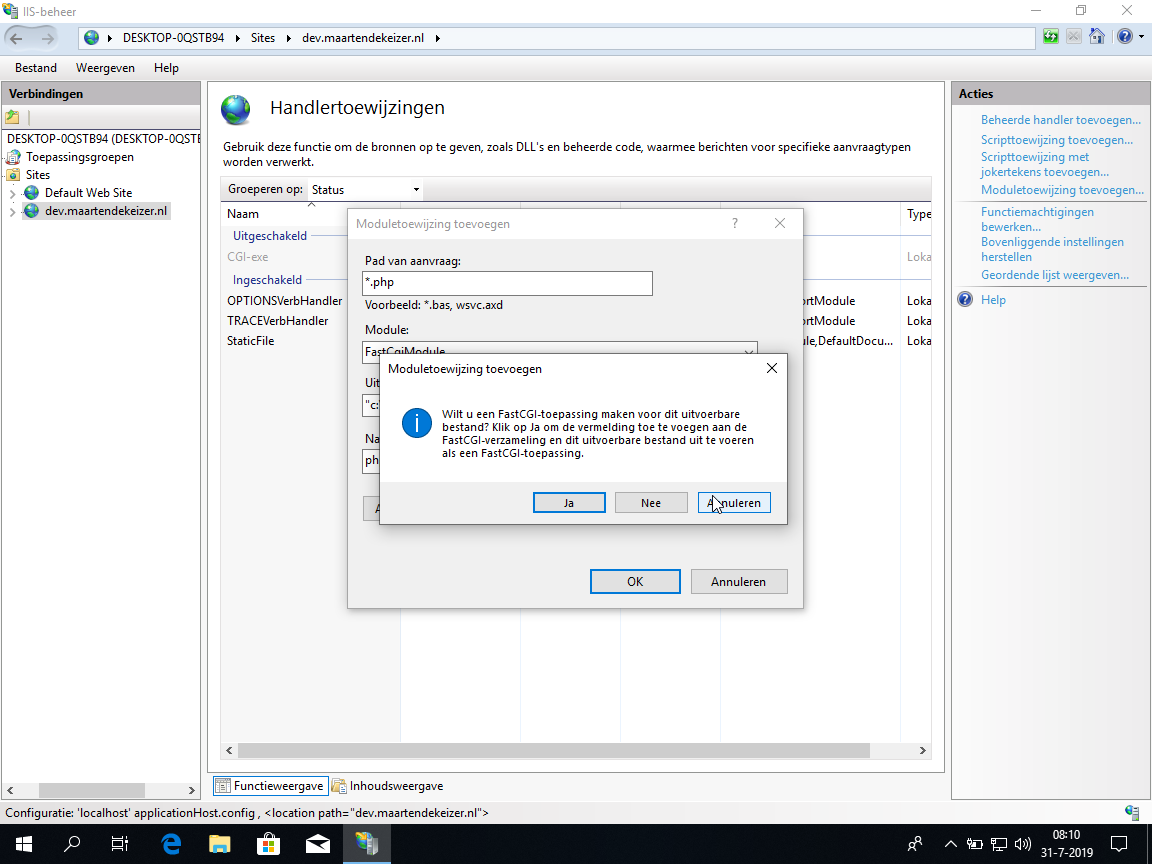Close the FastCGI confirmation message box

(771, 368)
